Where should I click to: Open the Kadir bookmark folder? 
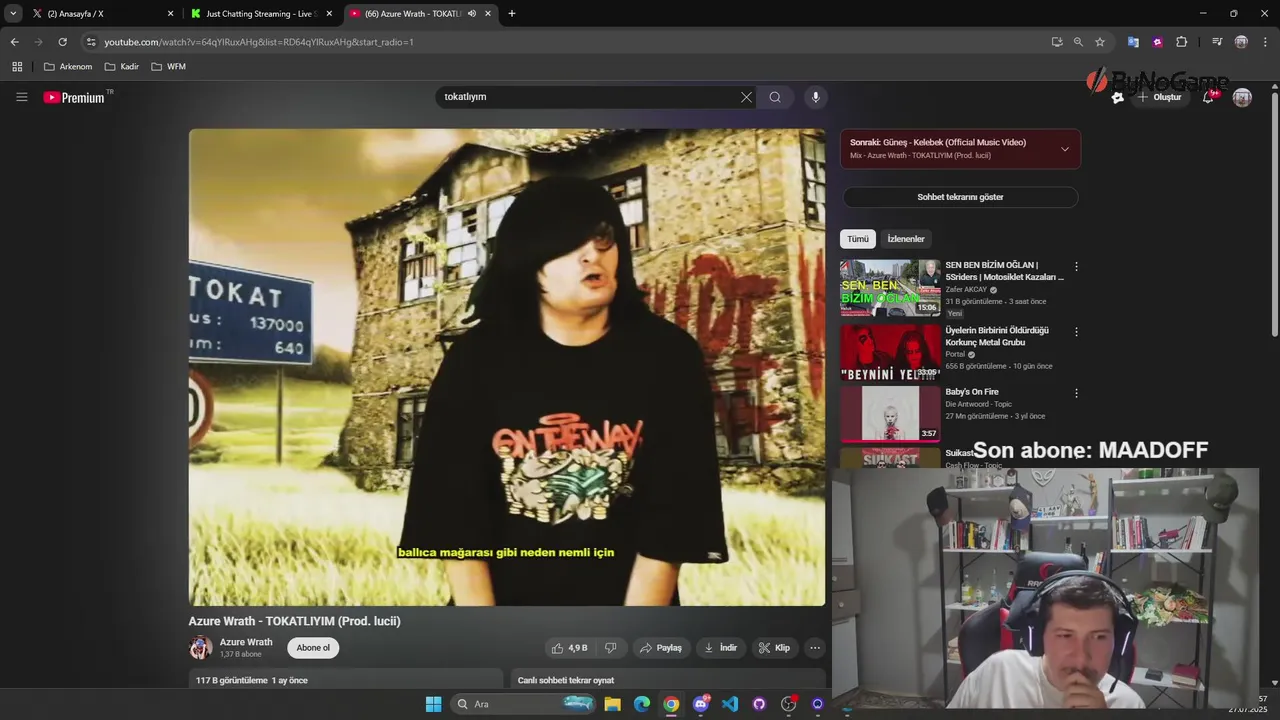122,67
